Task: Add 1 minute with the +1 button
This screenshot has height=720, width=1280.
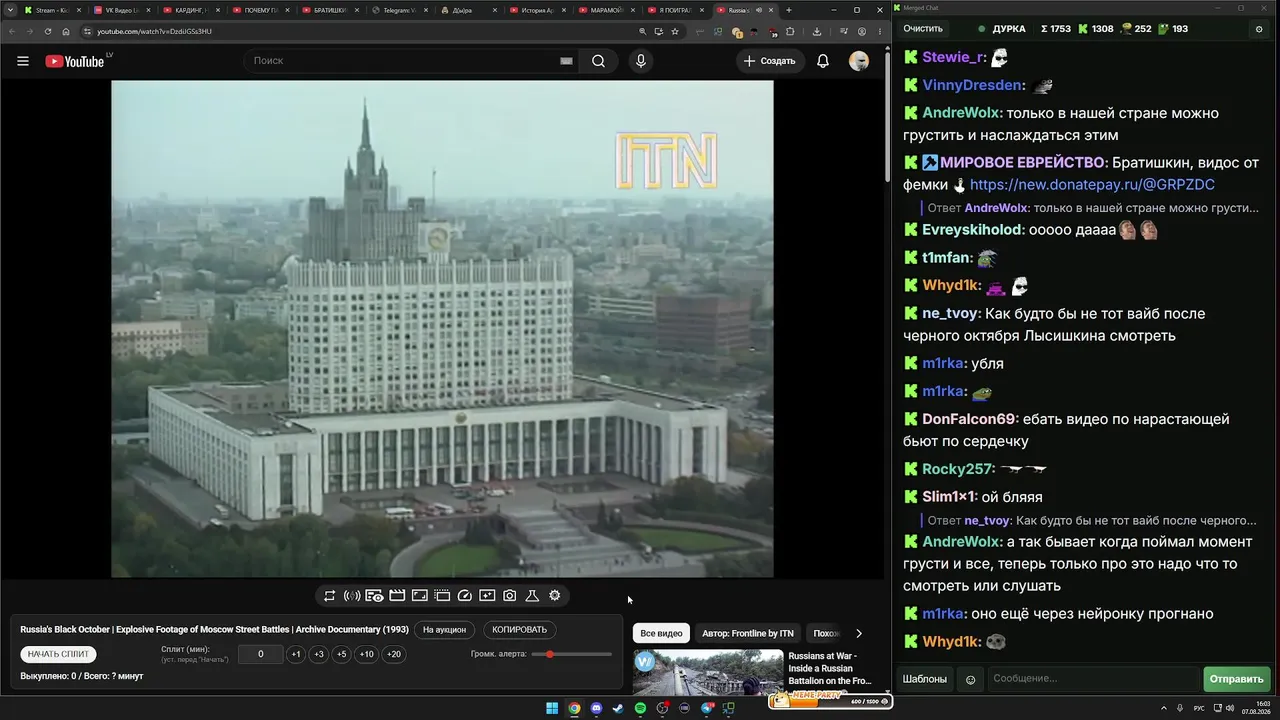Action: (296, 654)
